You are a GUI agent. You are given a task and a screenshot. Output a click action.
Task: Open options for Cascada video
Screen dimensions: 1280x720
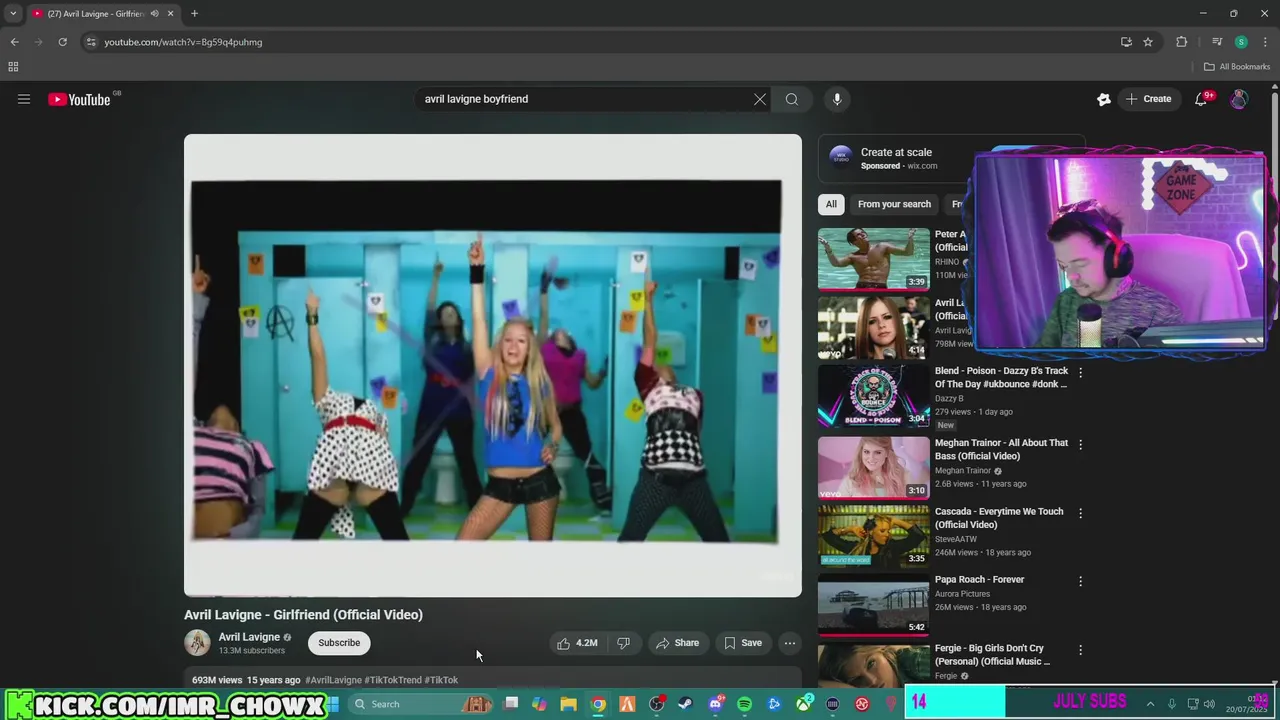1080,513
